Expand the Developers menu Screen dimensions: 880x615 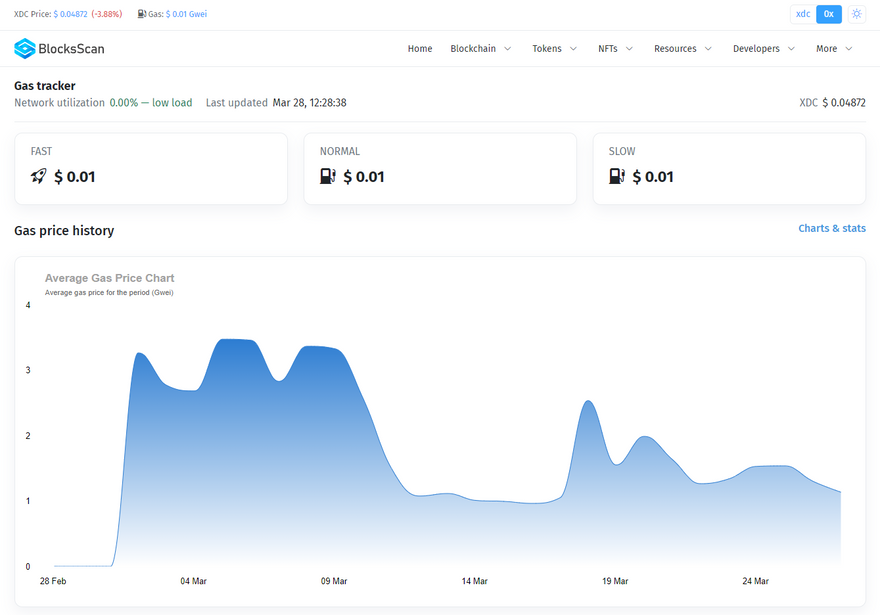(763, 48)
